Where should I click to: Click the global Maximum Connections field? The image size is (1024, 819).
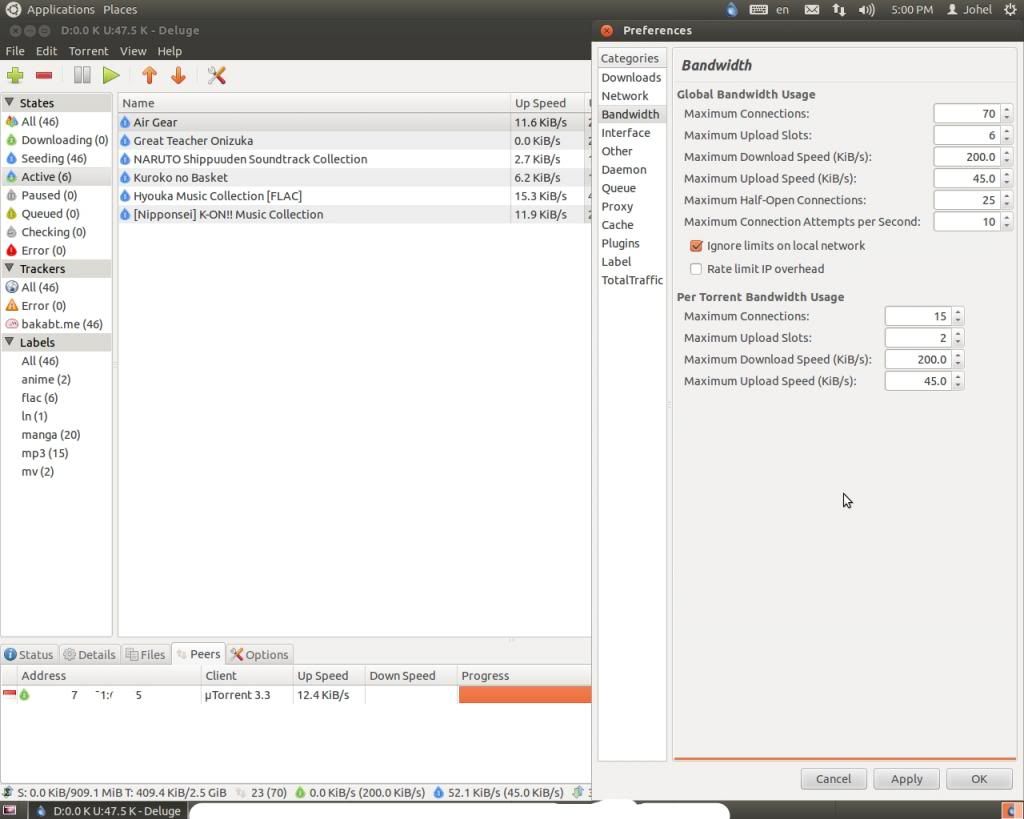tap(966, 114)
